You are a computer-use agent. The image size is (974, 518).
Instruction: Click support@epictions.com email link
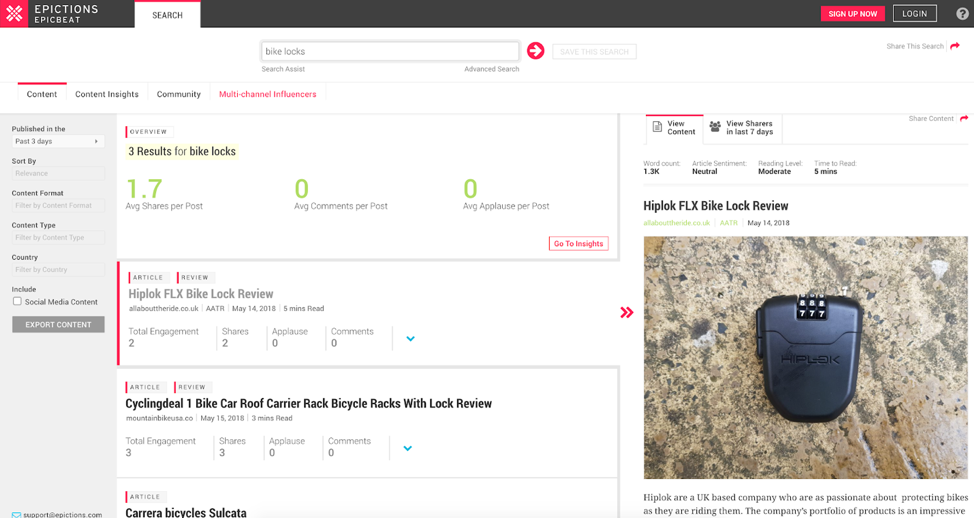click(63, 514)
